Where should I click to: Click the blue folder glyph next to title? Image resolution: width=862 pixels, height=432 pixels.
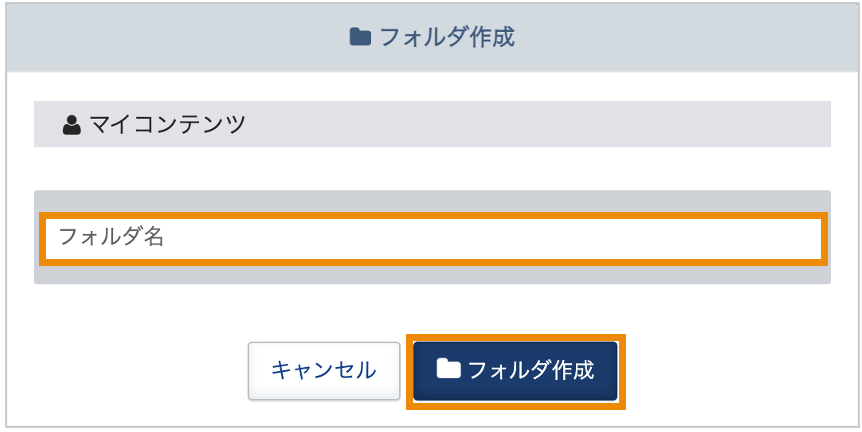[360, 37]
